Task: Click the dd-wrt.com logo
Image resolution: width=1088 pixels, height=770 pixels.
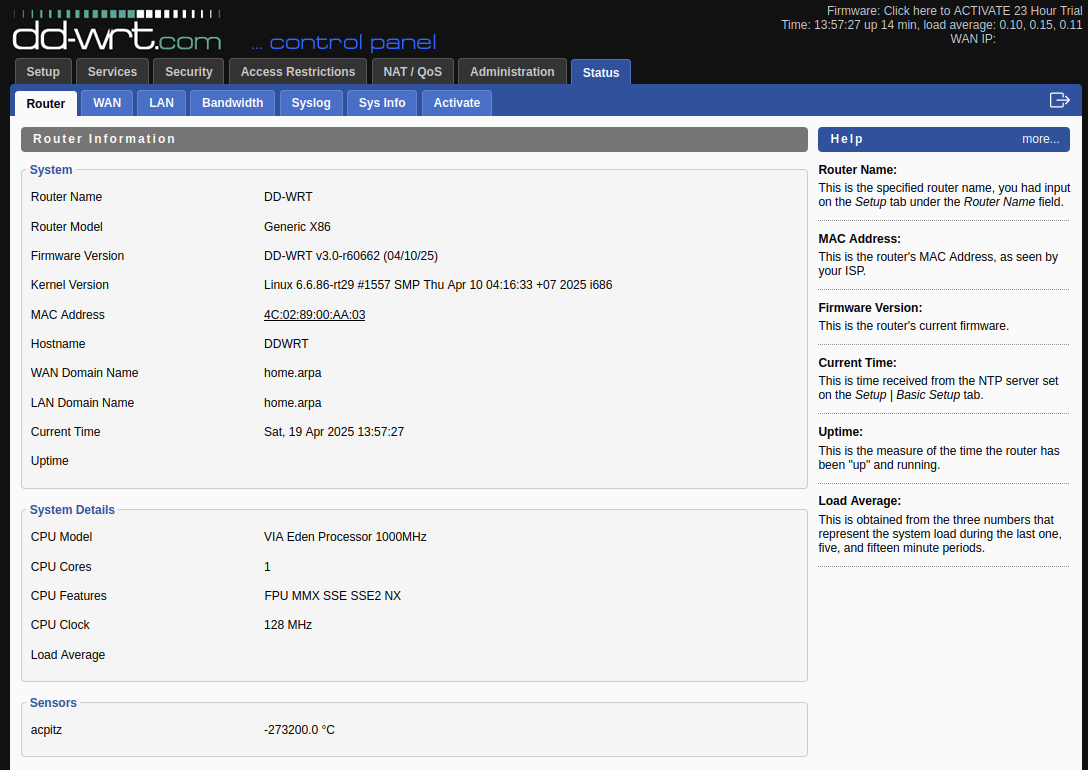Action: coord(117,31)
